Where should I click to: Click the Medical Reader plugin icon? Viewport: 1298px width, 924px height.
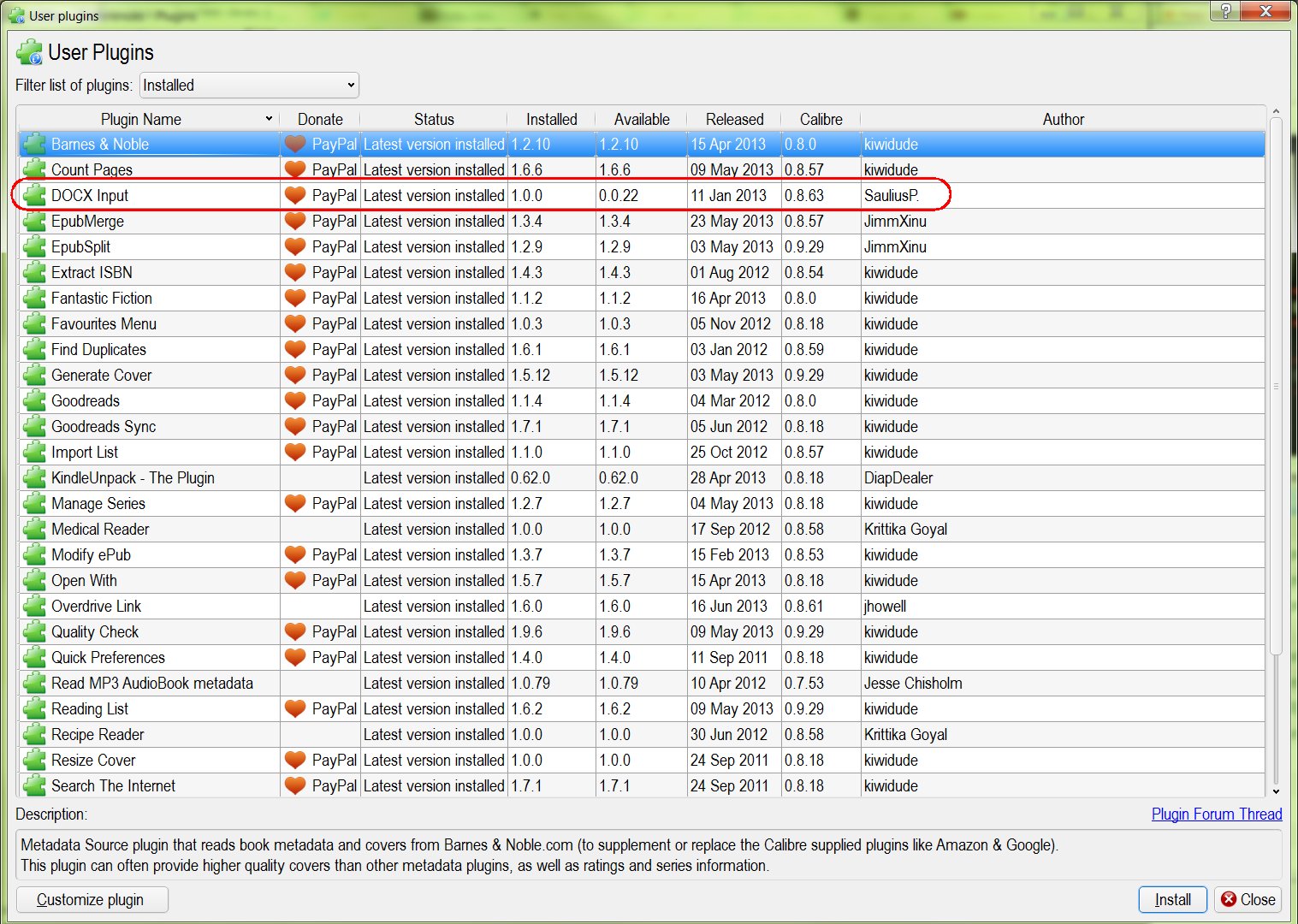pyautogui.click(x=34, y=529)
